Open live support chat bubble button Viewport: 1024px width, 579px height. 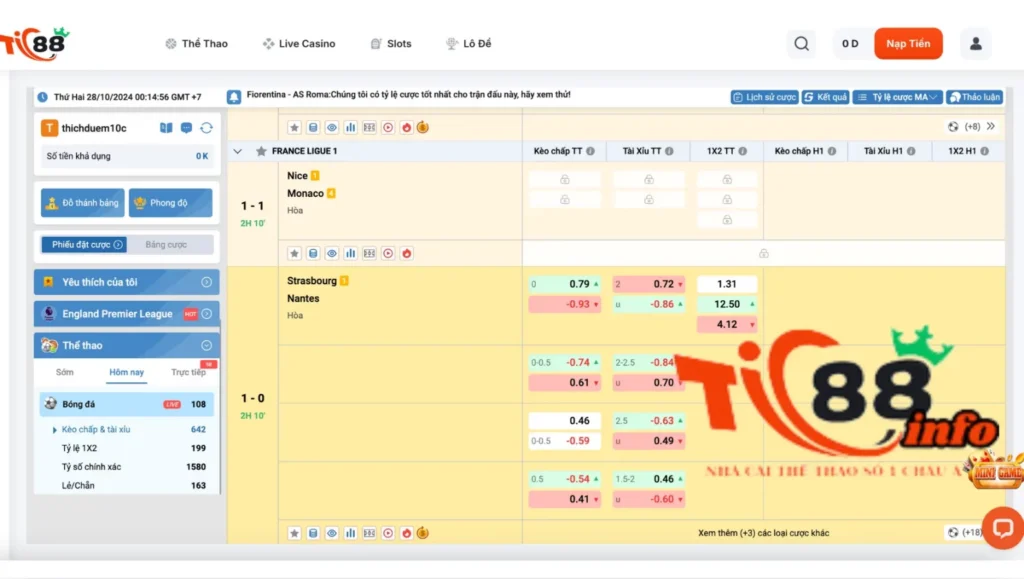point(1002,527)
